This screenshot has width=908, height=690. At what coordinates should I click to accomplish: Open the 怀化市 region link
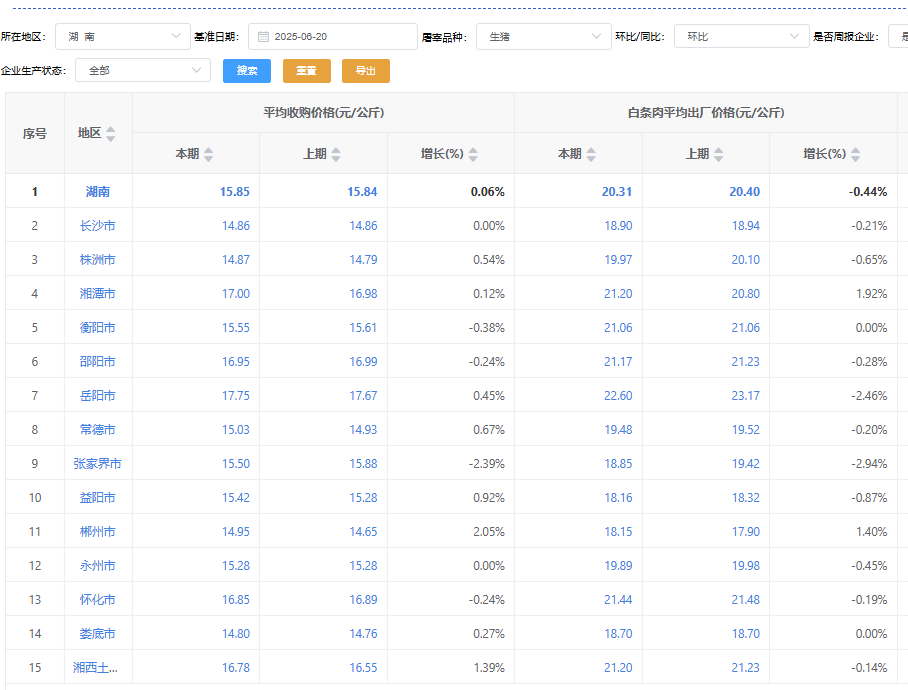pyautogui.click(x=98, y=600)
